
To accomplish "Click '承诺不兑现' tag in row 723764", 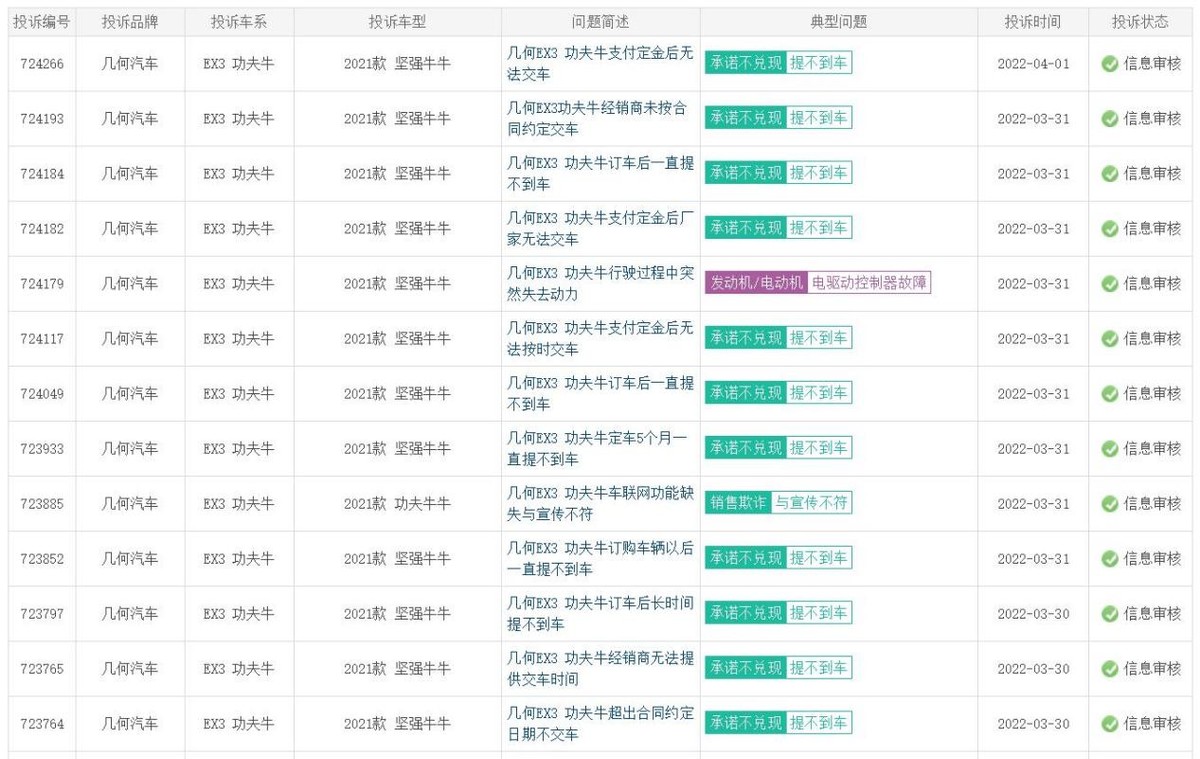I will [745, 723].
